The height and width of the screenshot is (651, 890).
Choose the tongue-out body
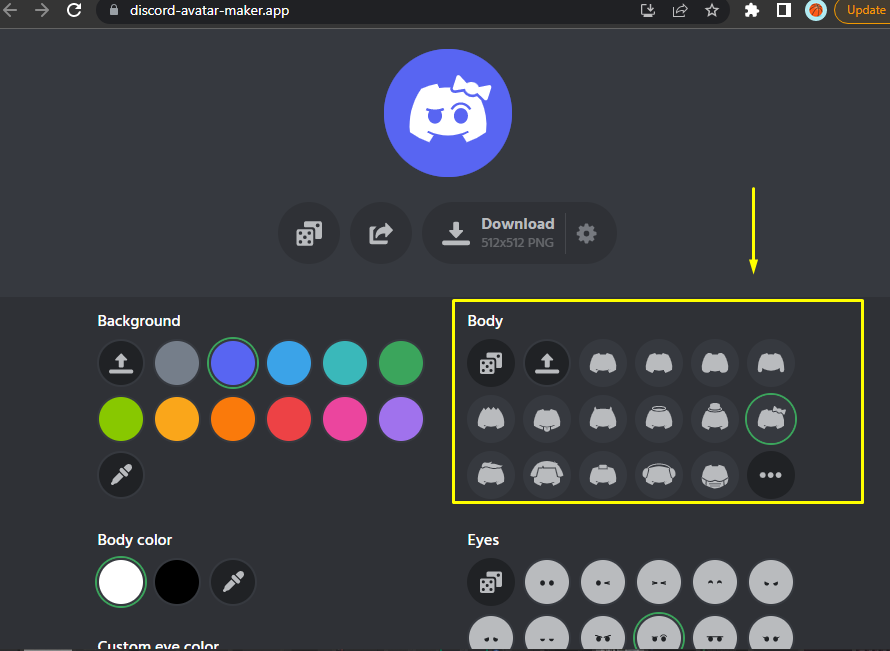click(547, 419)
